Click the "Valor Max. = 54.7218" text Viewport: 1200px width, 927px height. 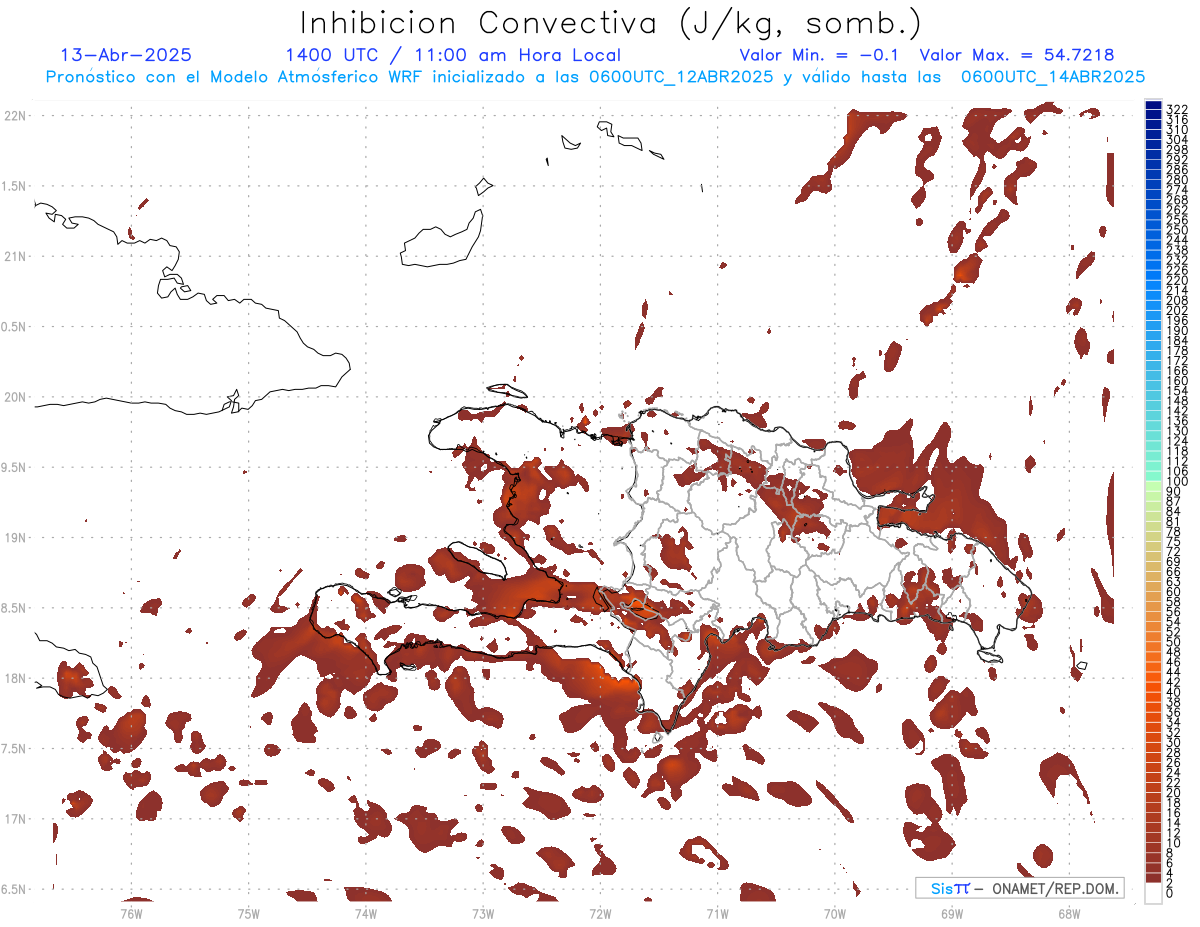tap(1017, 55)
